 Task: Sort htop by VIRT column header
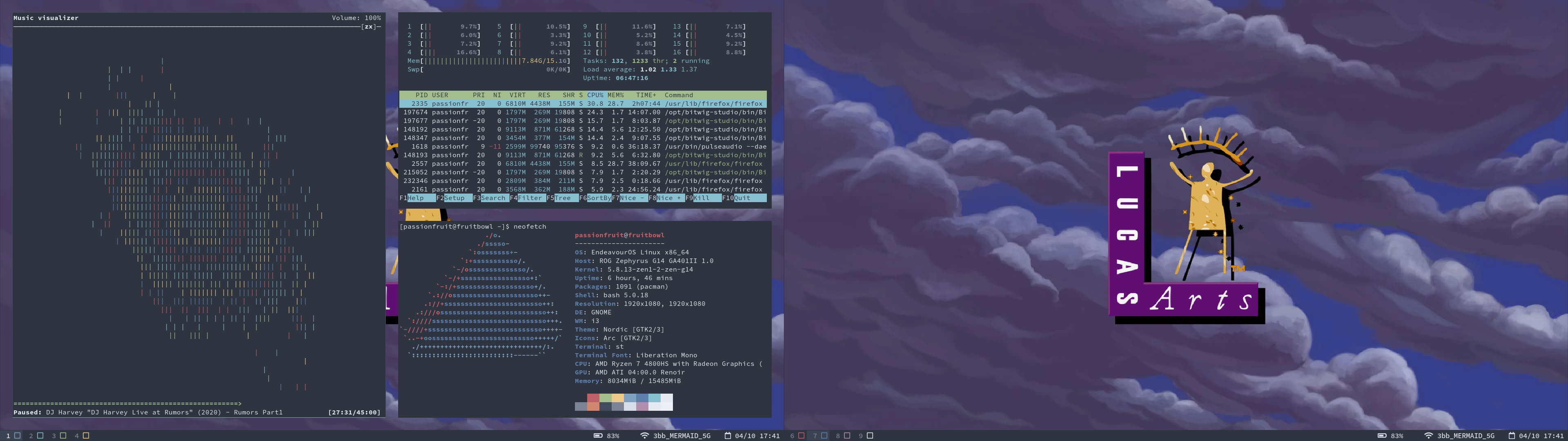pos(517,95)
